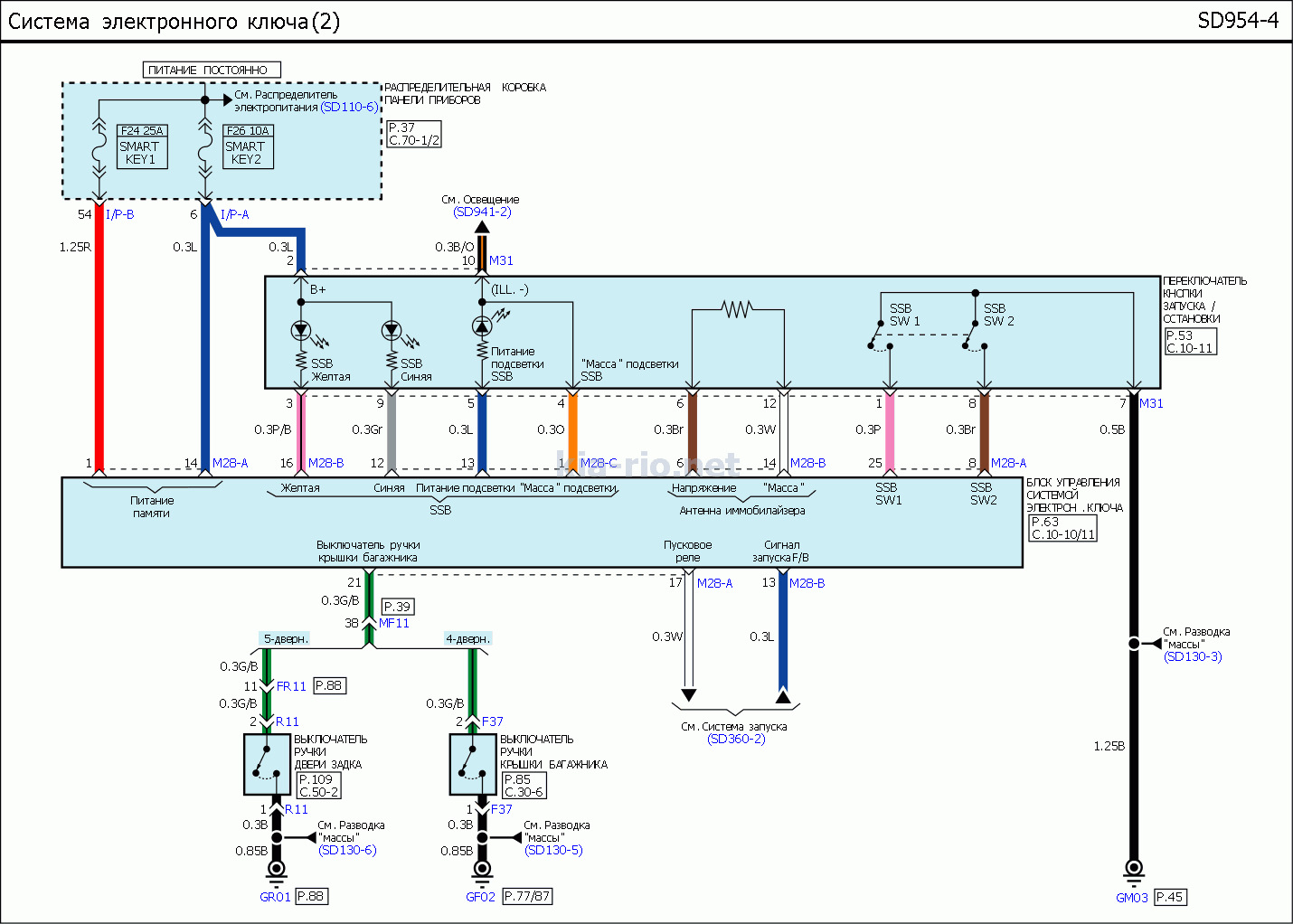Click the P.53 C.10-11 page reference box
1293x924 pixels.
pyautogui.click(x=1190, y=341)
